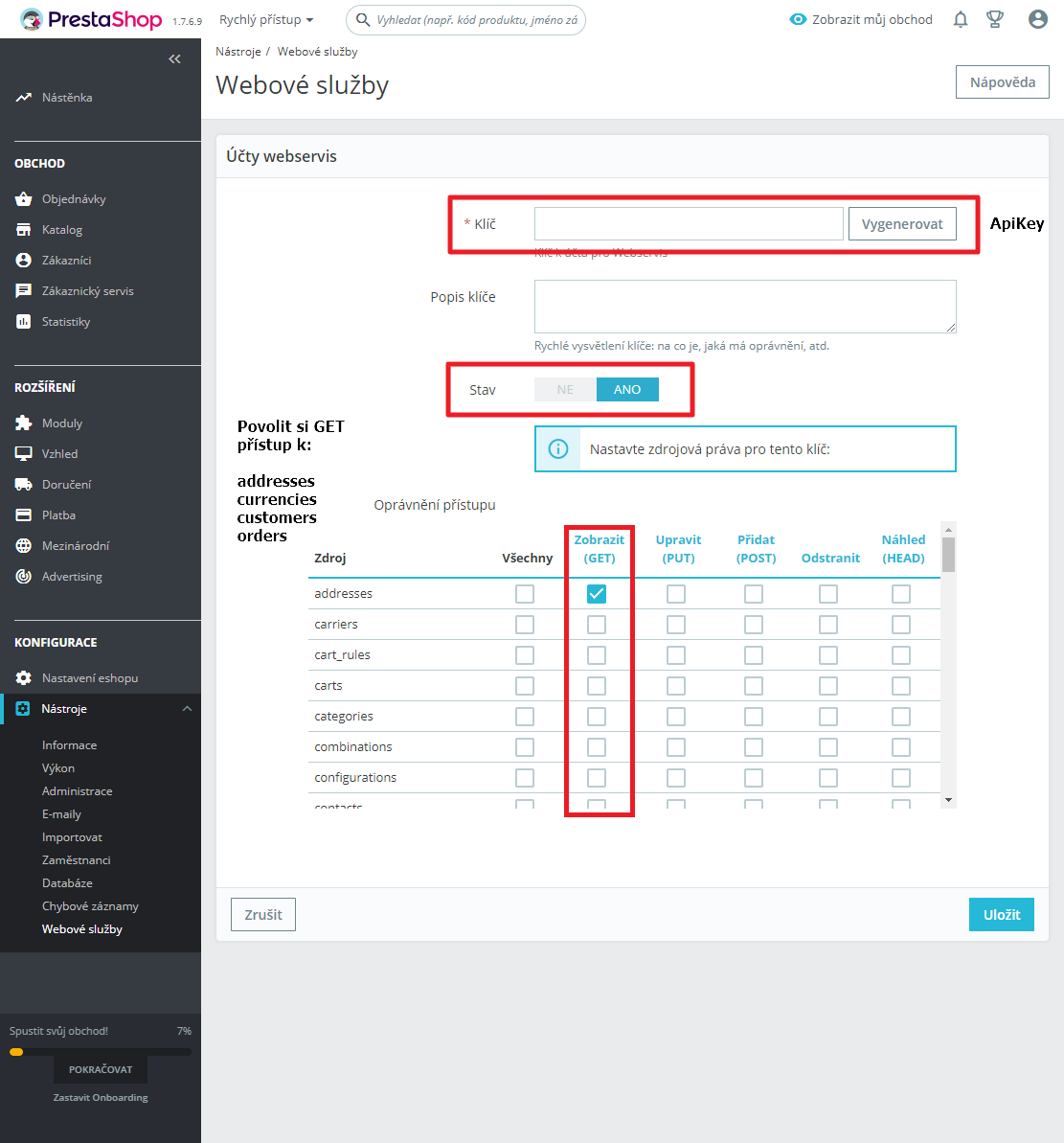Click the Nástěnka dashboard trend icon
The image size is (1064, 1143).
pyautogui.click(x=23, y=97)
